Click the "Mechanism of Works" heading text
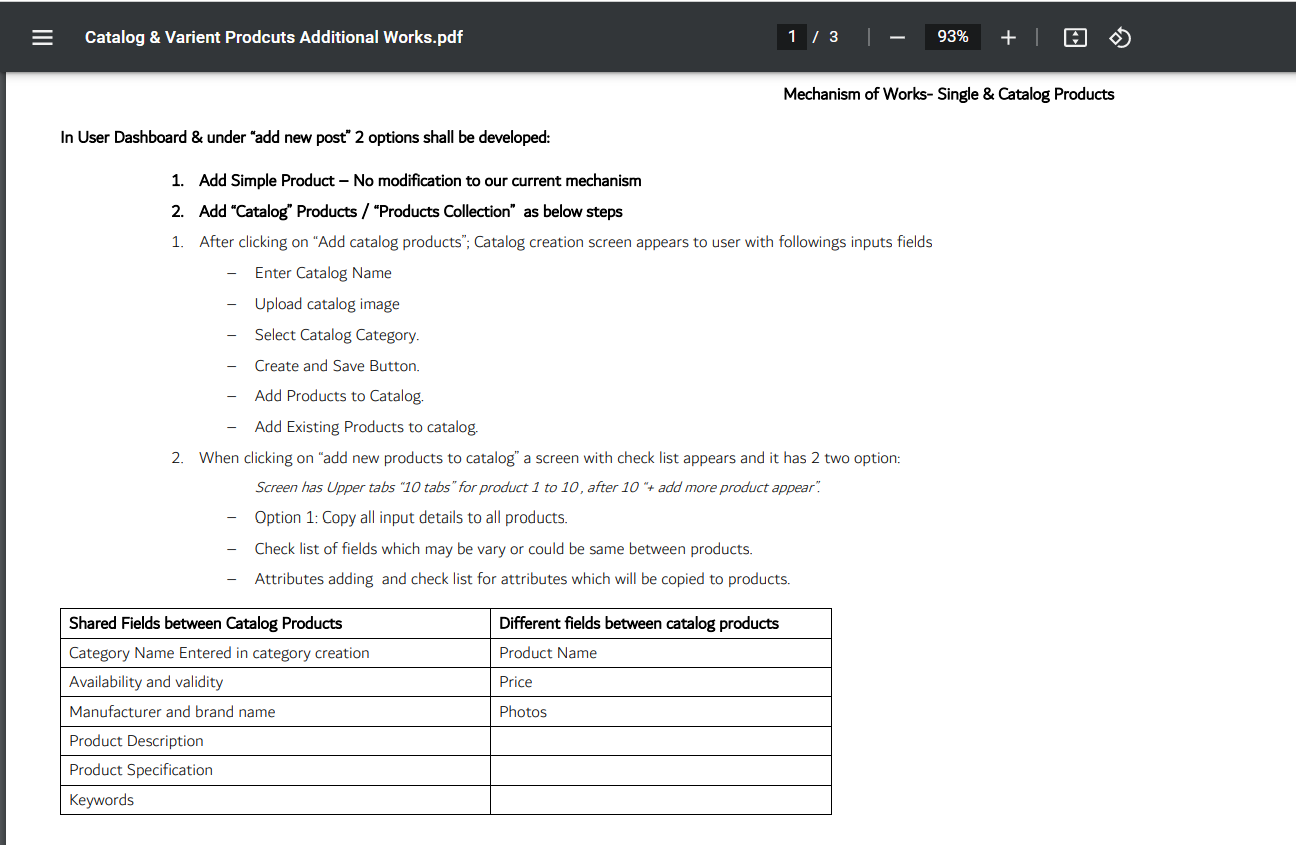 pos(948,94)
